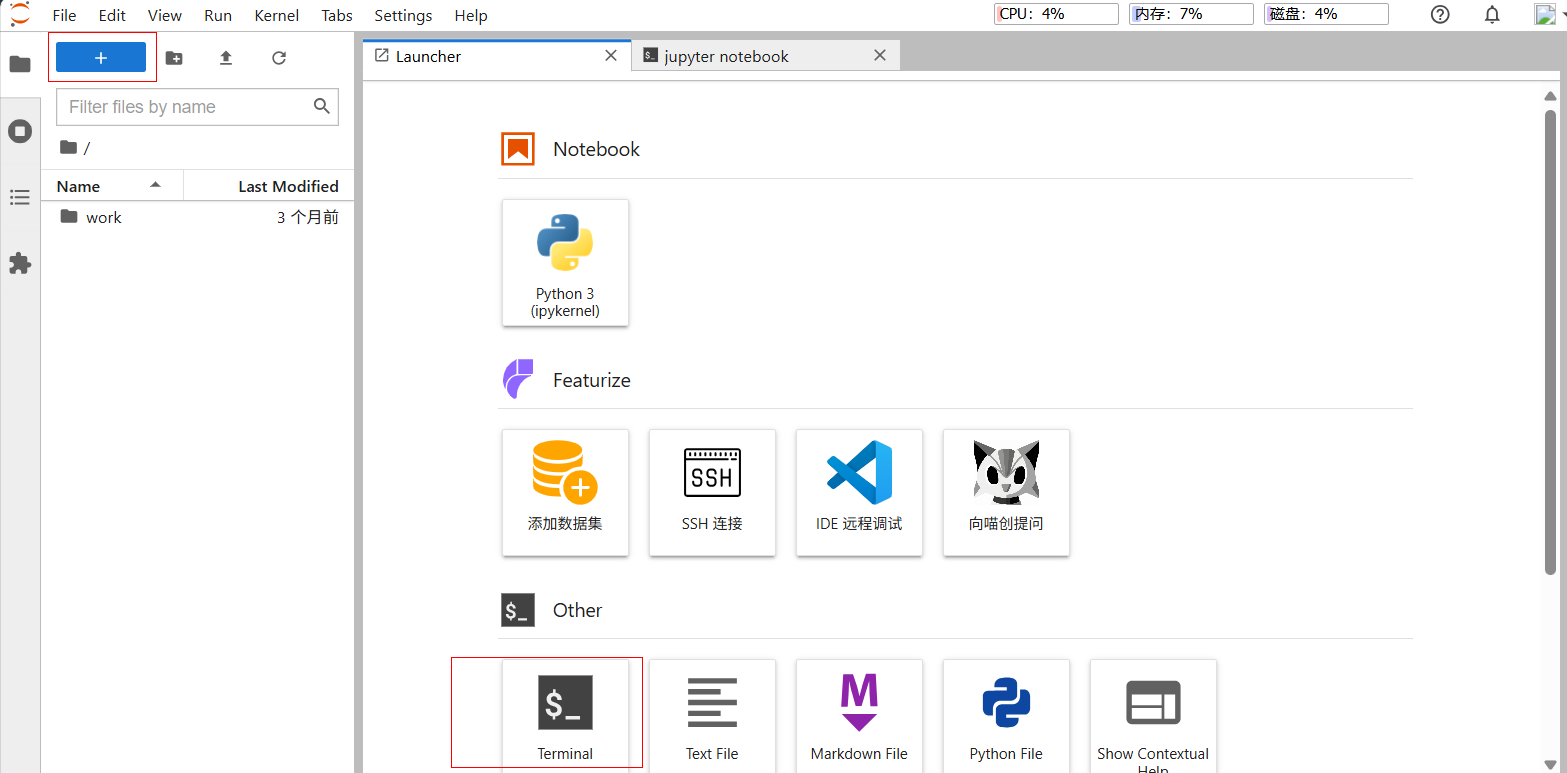Open the Settings menu
The height and width of the screenshot is (773, 1567).
403,15
